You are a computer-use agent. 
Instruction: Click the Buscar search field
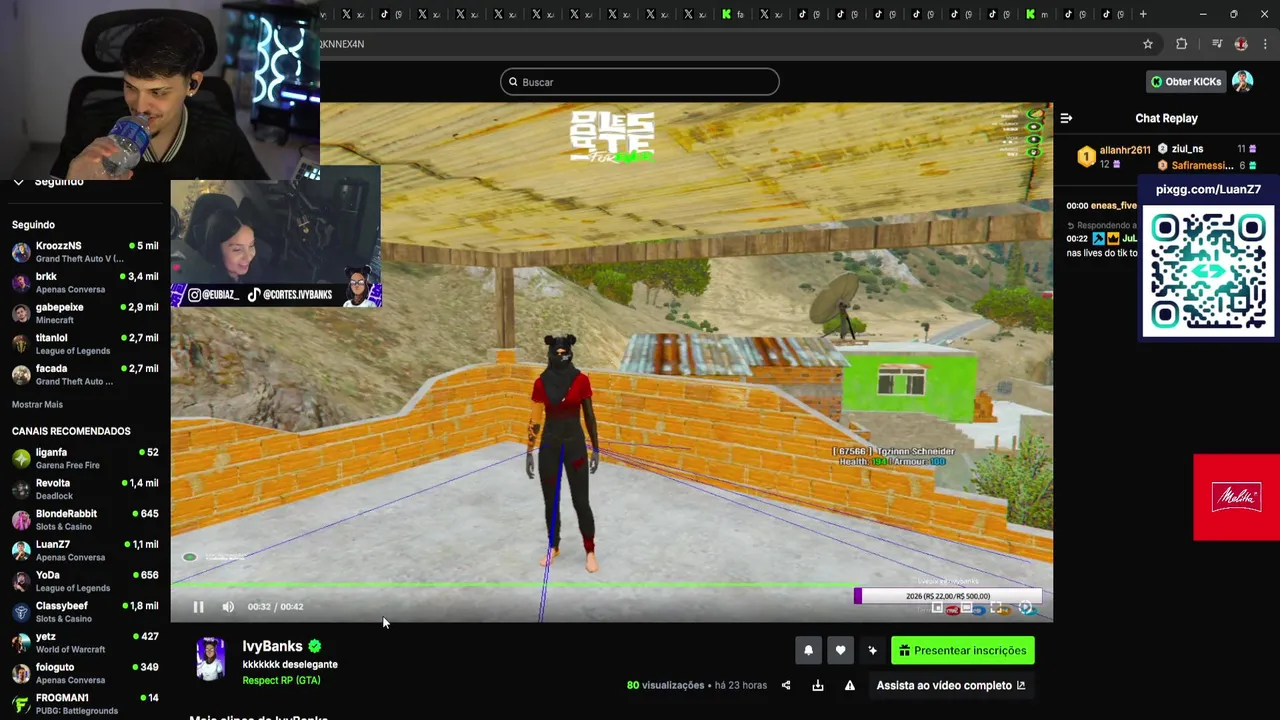point(640,82)
